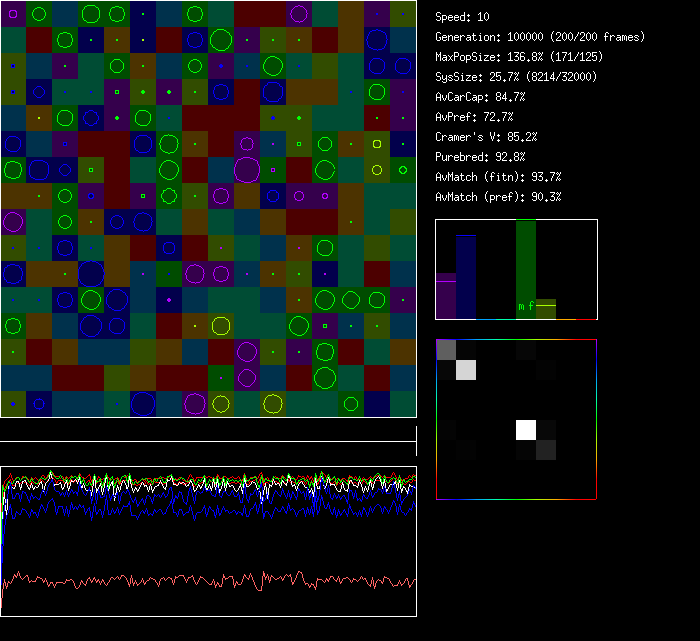Click the 'Speed: 10' readout

[x=462, y=17]
